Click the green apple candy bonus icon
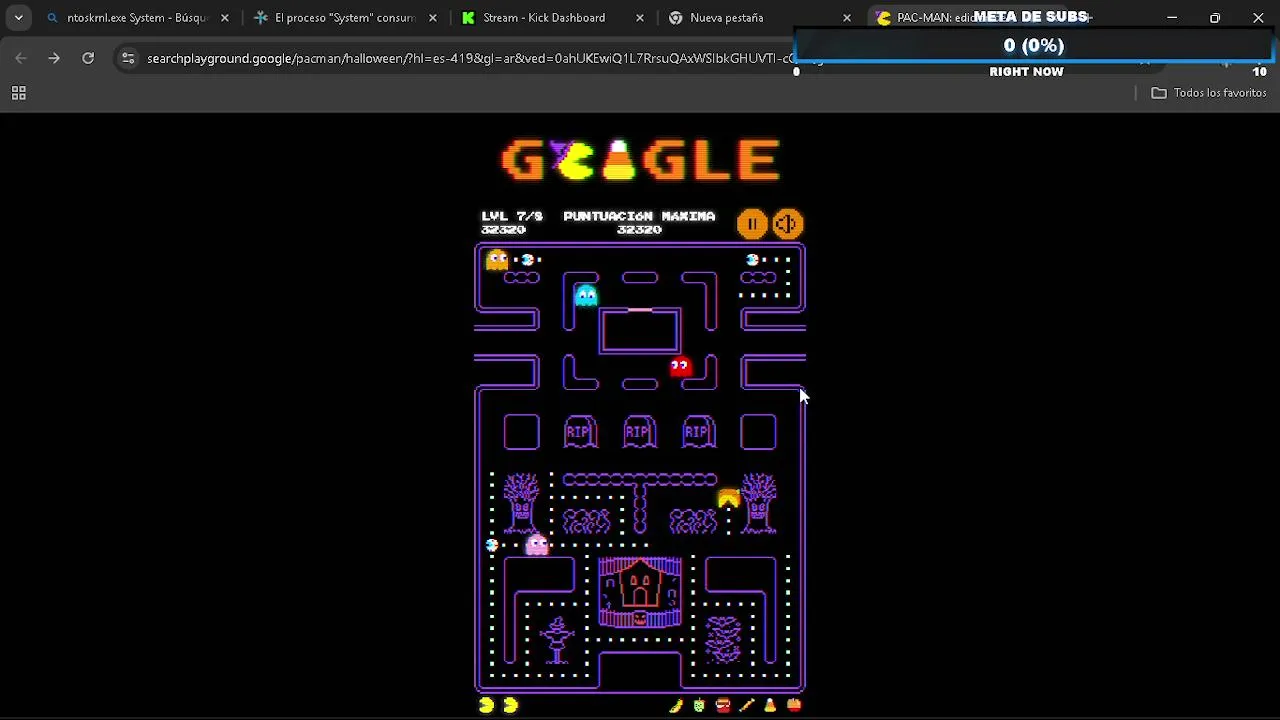 (x=699, y=706)
